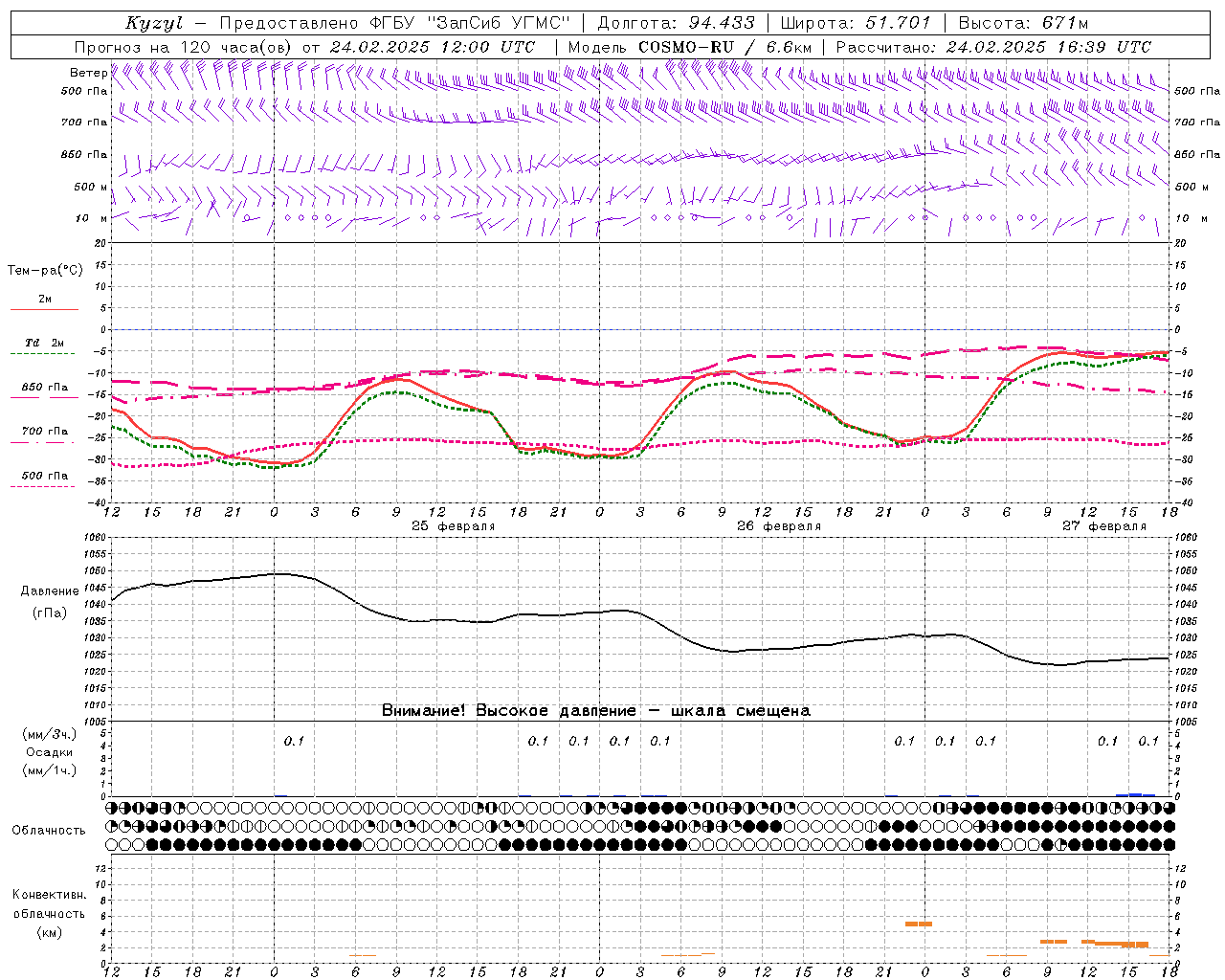Click the "Kyzyl" station name in header

154,23
